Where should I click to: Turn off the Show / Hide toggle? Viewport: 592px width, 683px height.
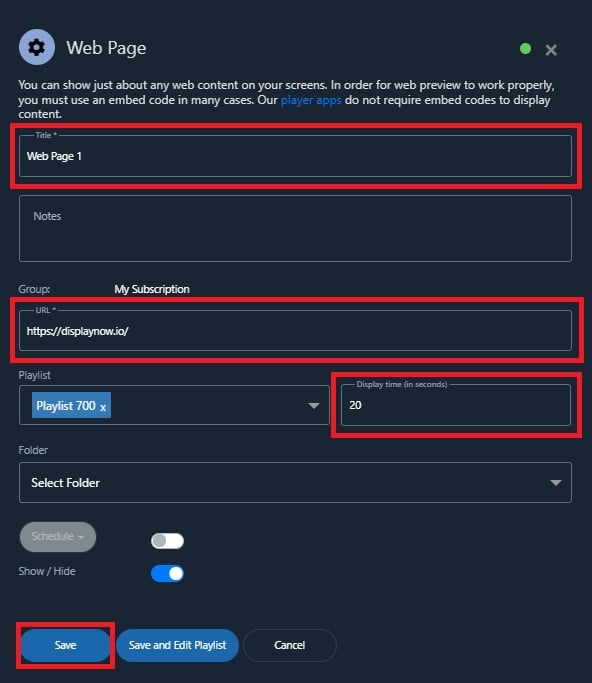[167, 574]
